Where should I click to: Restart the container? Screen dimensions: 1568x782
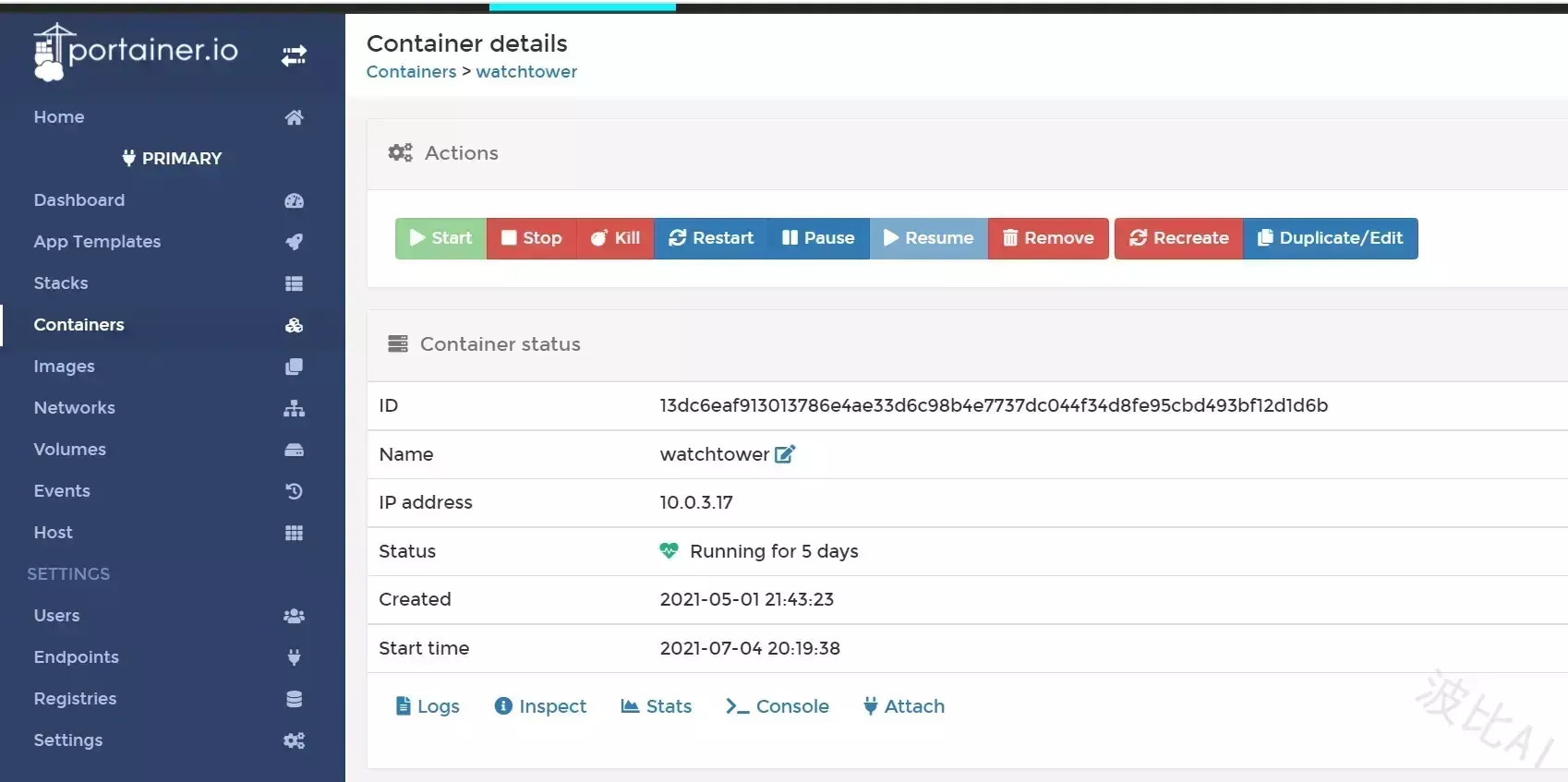(x=711, y=238)
